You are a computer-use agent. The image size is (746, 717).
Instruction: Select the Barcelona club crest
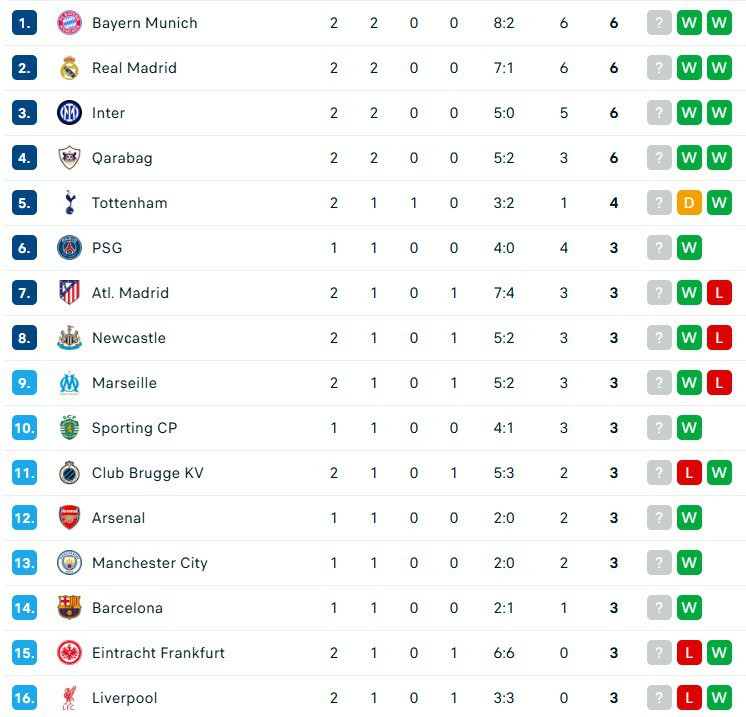click(69, 607)
